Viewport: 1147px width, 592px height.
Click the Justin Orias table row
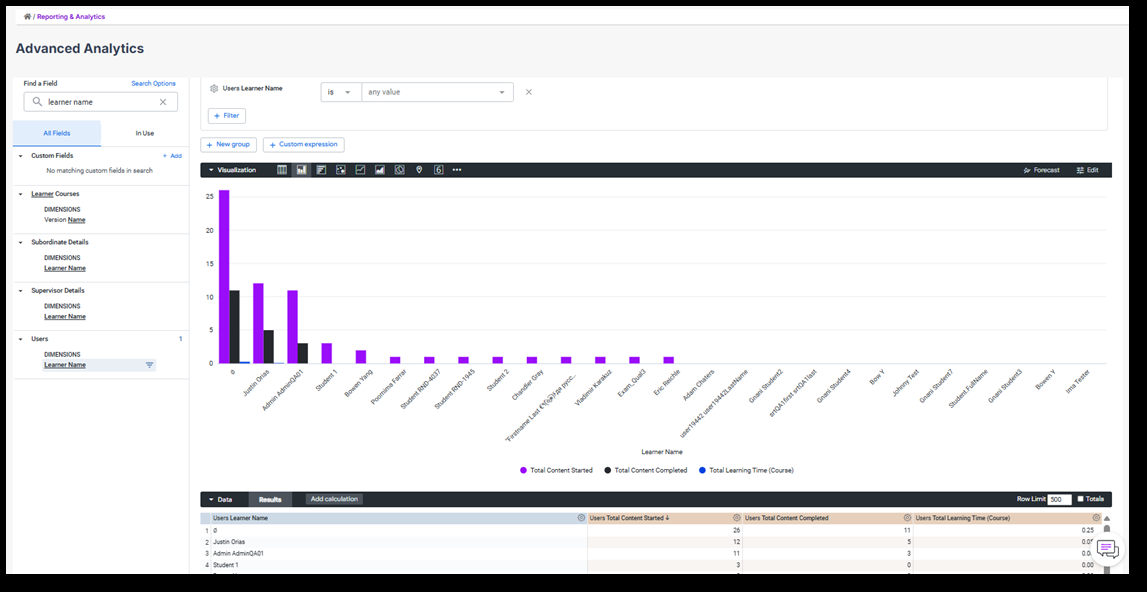(651, 542)
